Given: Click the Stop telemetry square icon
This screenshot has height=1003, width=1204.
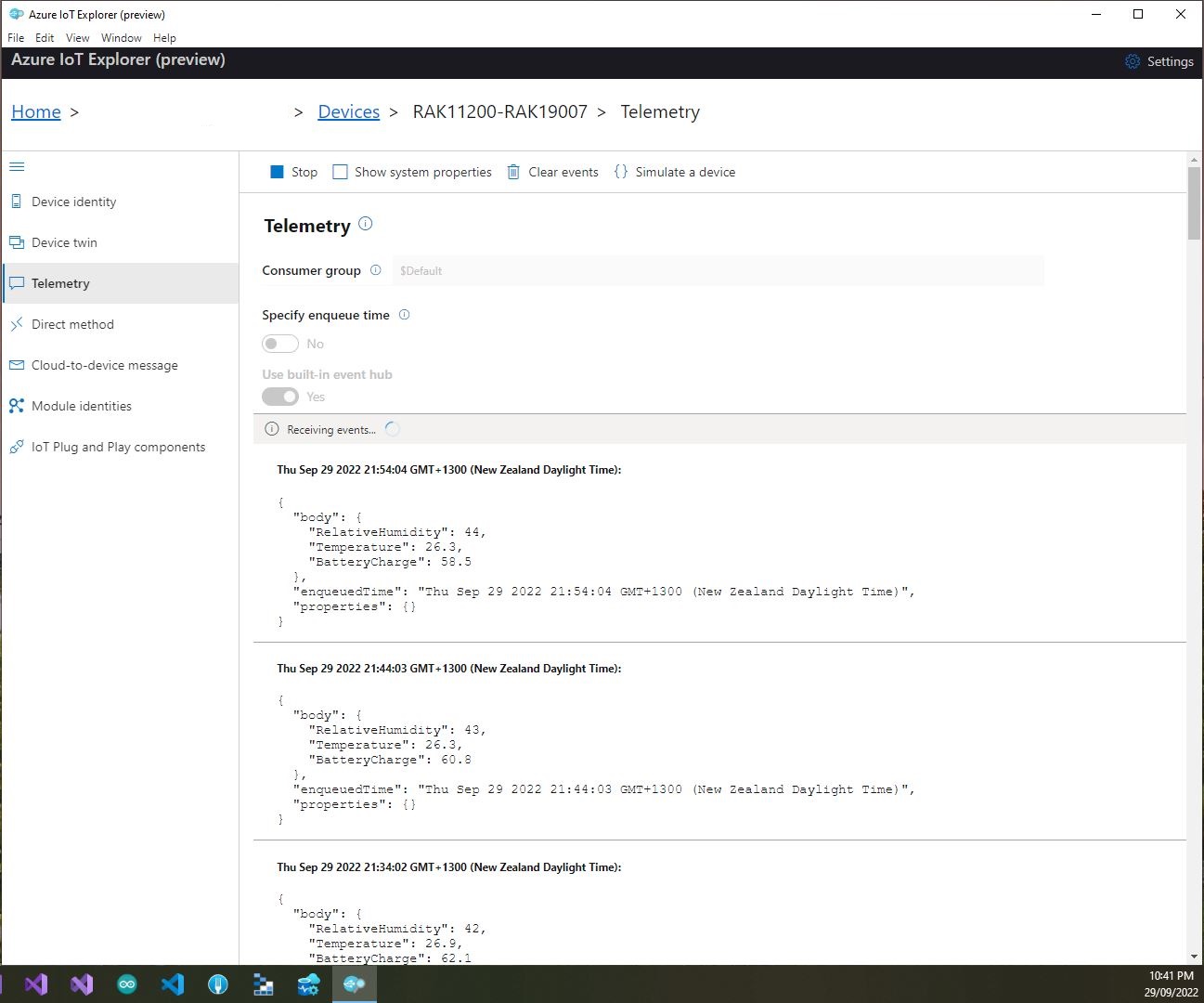Looking at the screenshot, I should 277,172.
